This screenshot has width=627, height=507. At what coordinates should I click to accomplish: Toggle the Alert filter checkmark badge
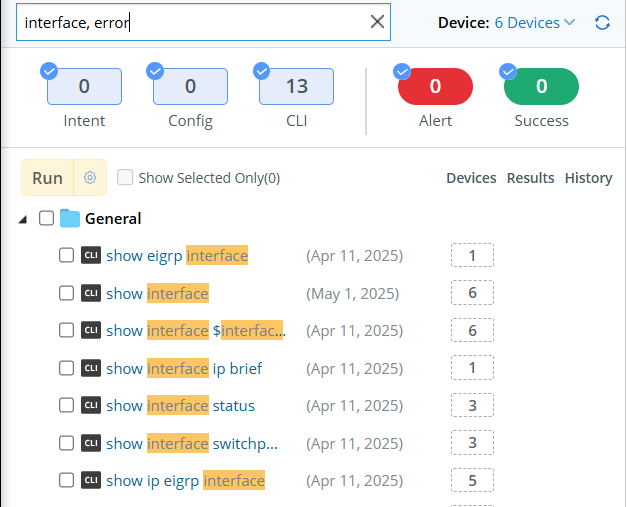point(402,71)
